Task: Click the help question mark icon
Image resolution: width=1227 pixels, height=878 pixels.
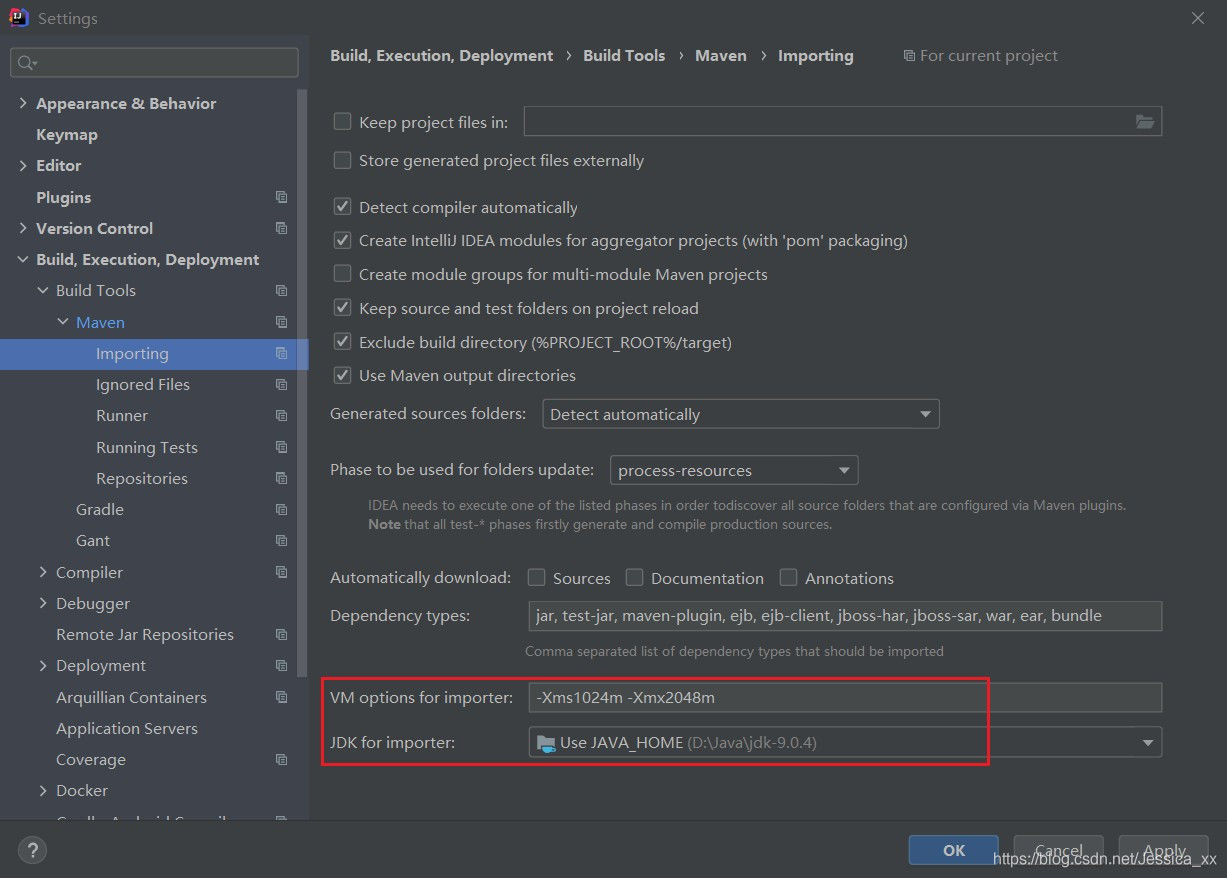Action: [32, 851]
